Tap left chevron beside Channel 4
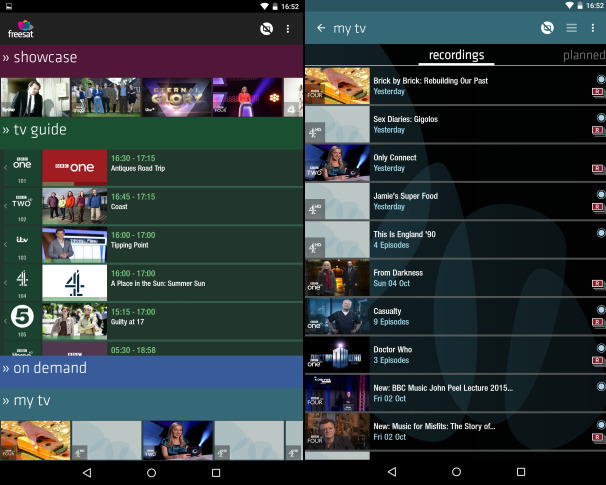Image resolution: width=606 pixels, height=485 pixels. tap(5, 283)
